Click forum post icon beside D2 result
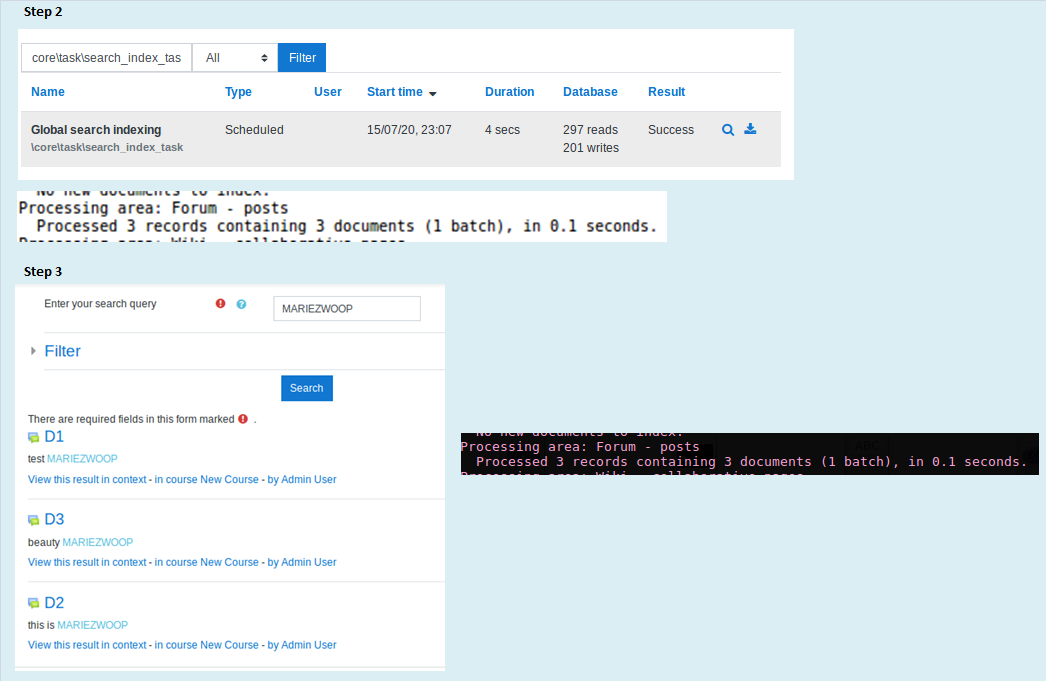Image resolution: width=1046 pixels, height=681 pixels. (33, 603)
